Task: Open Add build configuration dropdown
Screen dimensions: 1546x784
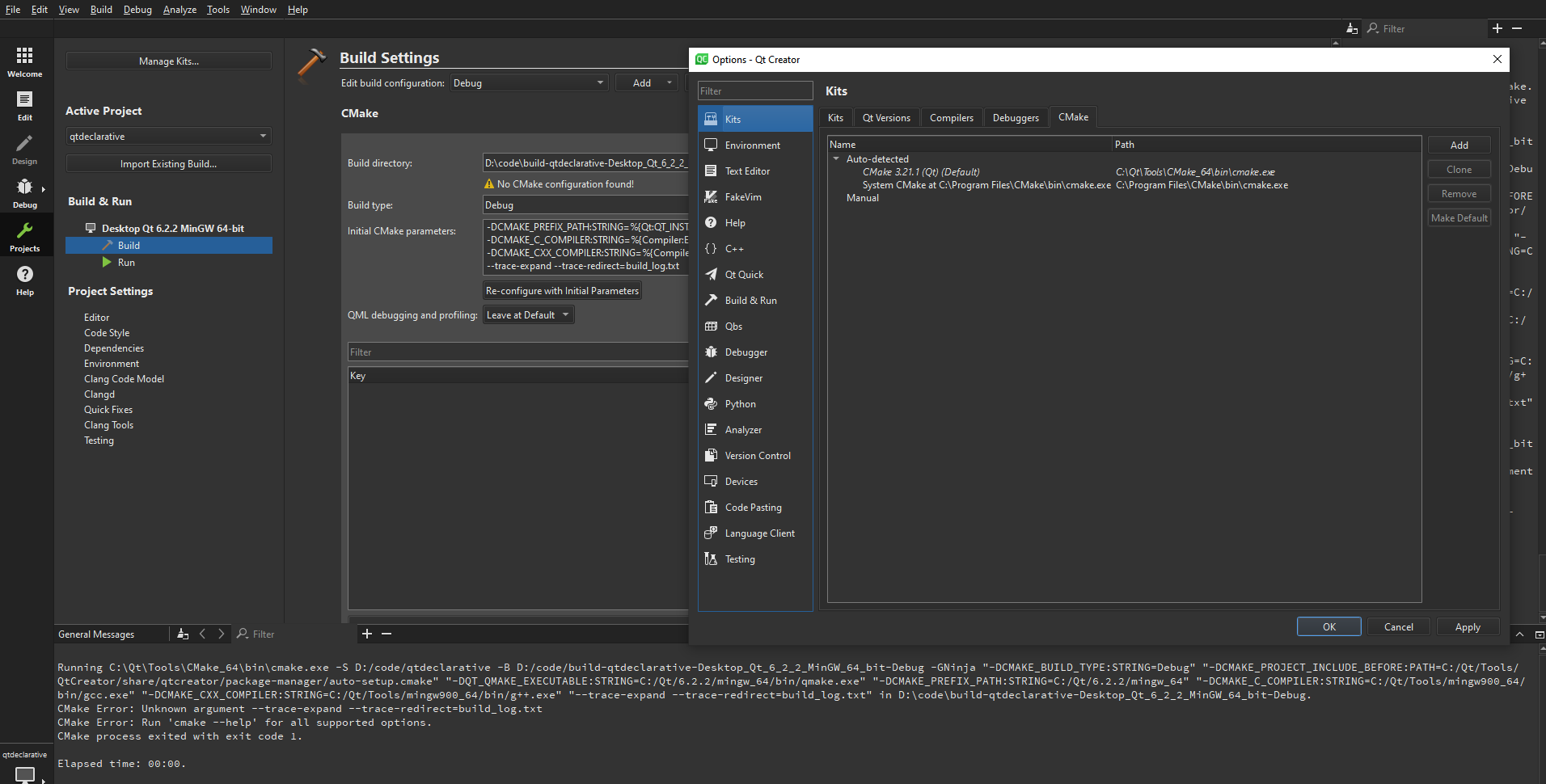Action: coord(647,82)
